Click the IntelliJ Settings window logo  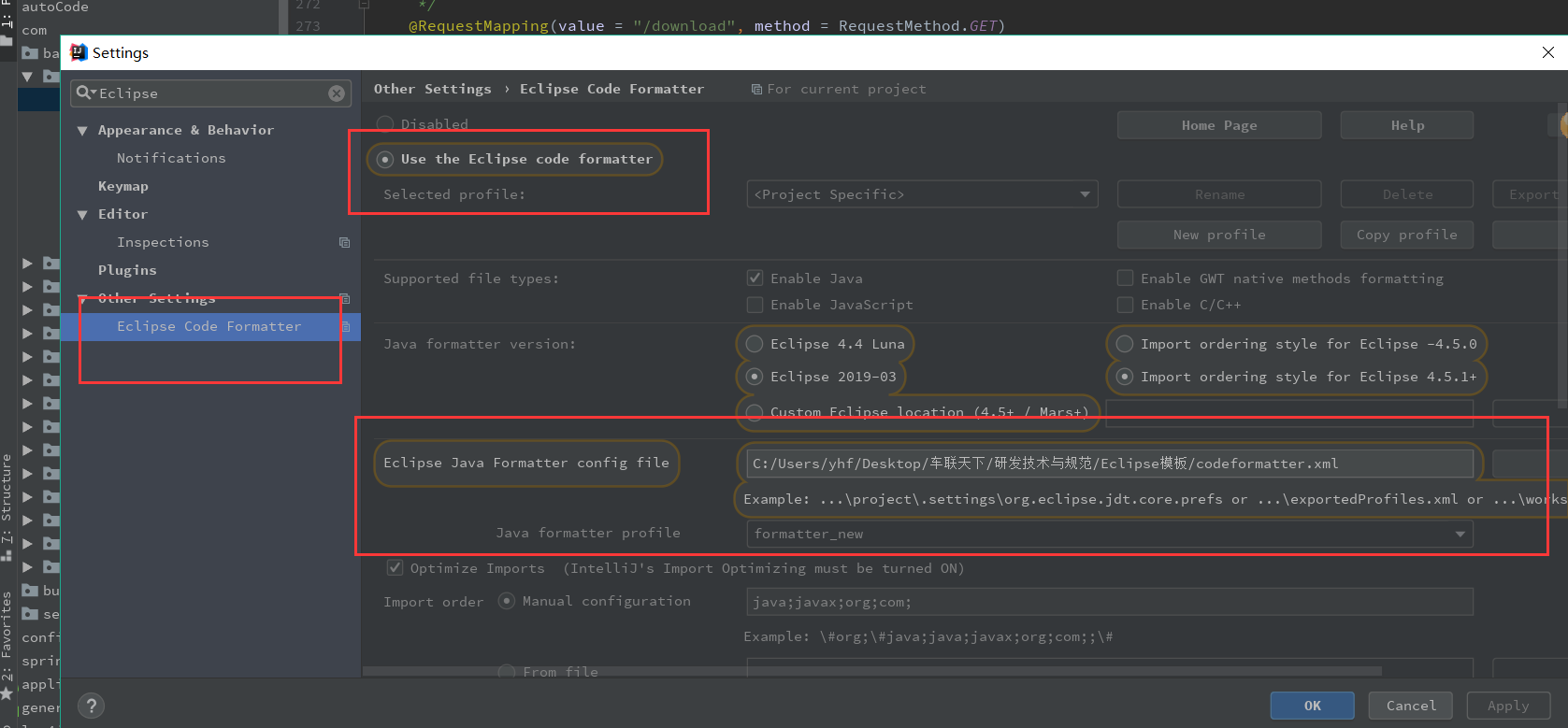click(79, 52)
